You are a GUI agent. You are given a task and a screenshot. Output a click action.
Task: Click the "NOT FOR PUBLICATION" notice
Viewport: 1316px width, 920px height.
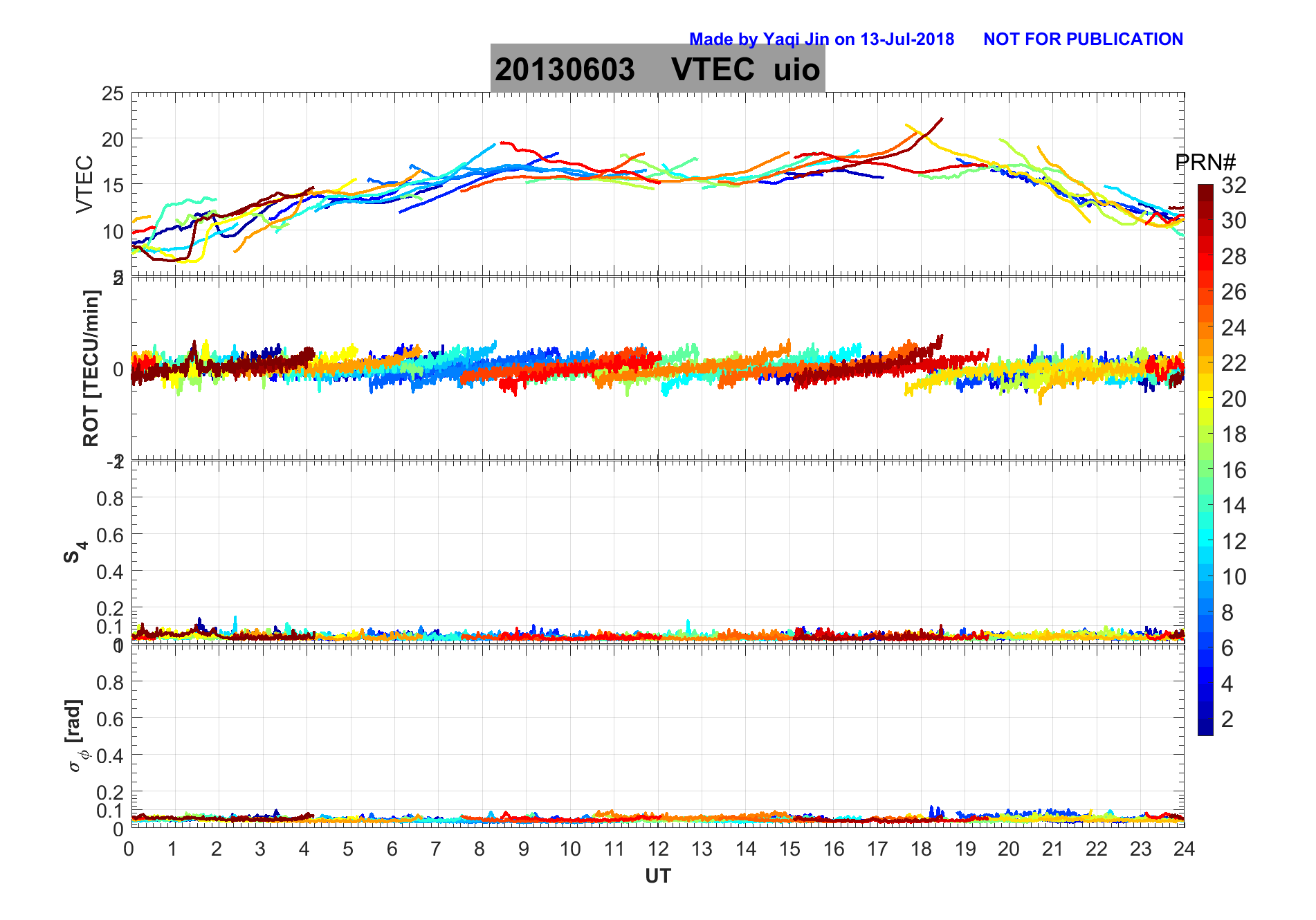coord(1083,39)
